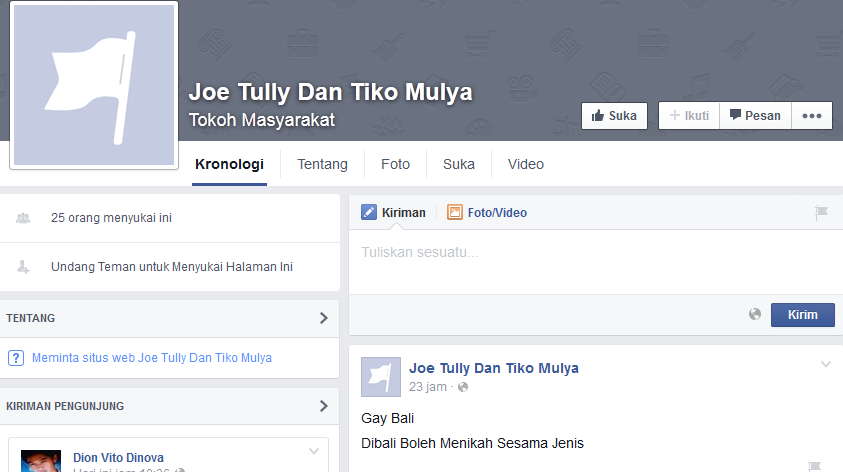Expand the KIRIMAN PENGUNJUNG chevron

pos(324,406)
